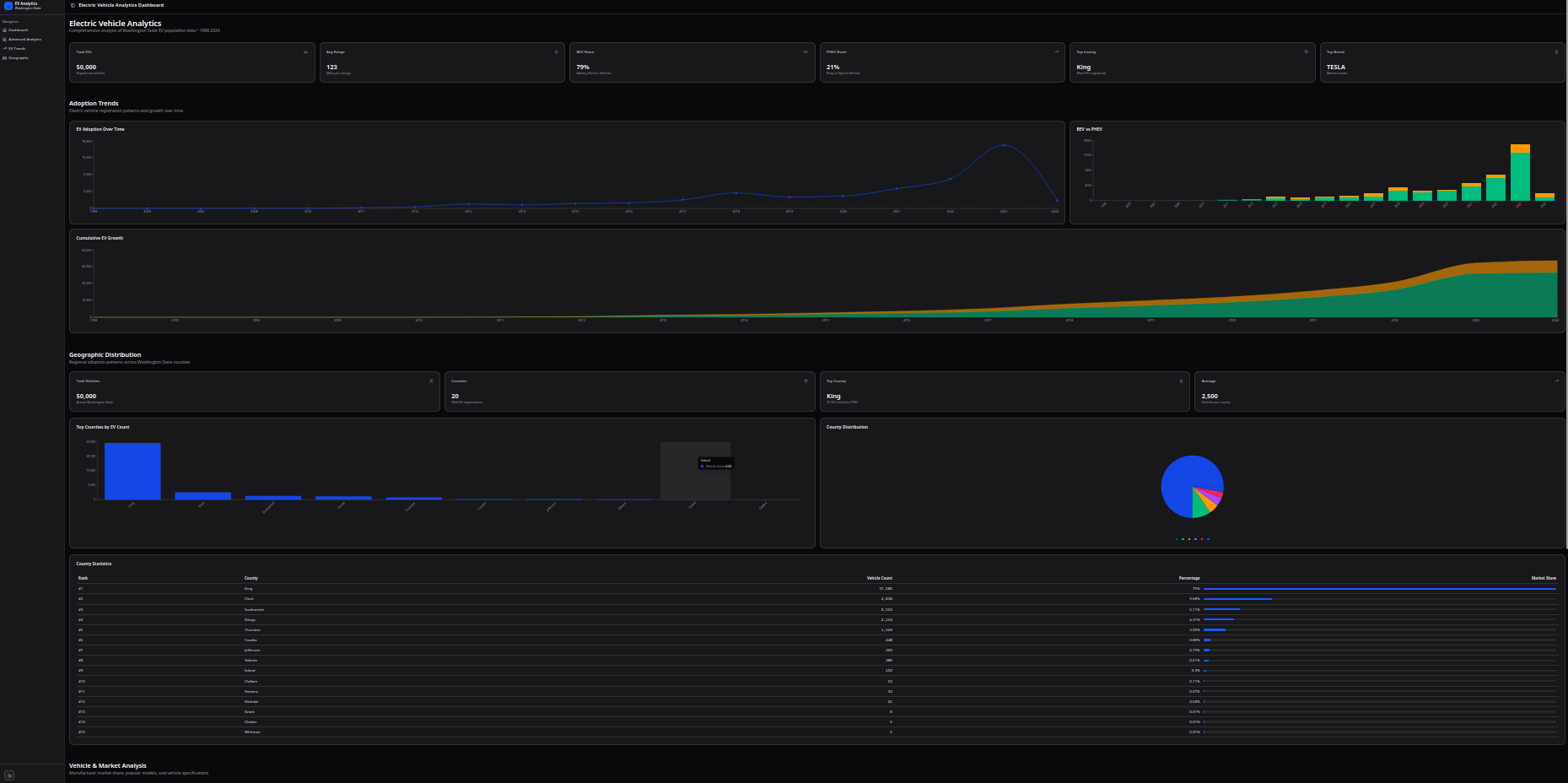
Task: Click the 2023 peak point on adoption chart
Action: pos(1003,145)
